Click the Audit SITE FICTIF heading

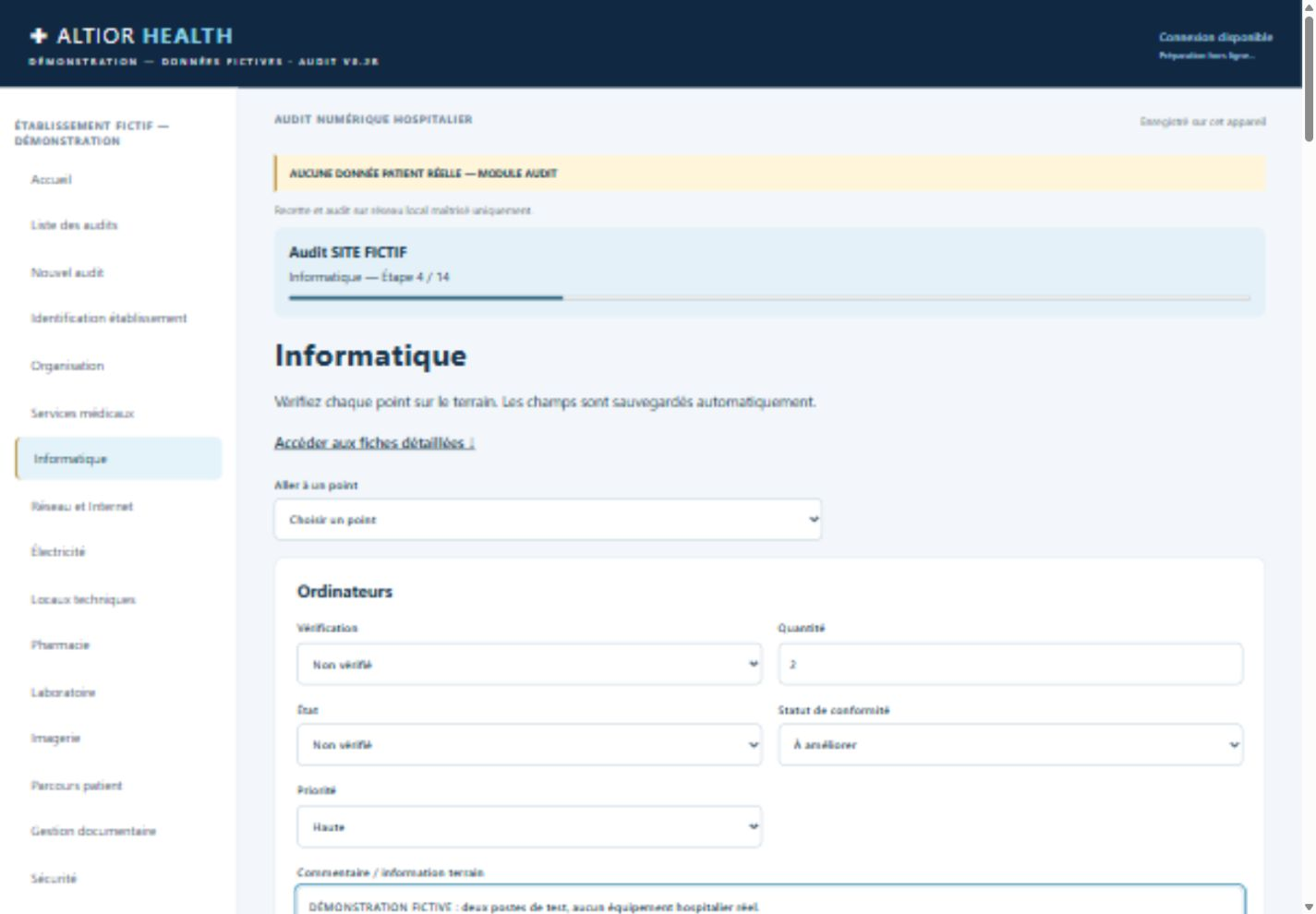pyautogui.click(x=348, y=252)
